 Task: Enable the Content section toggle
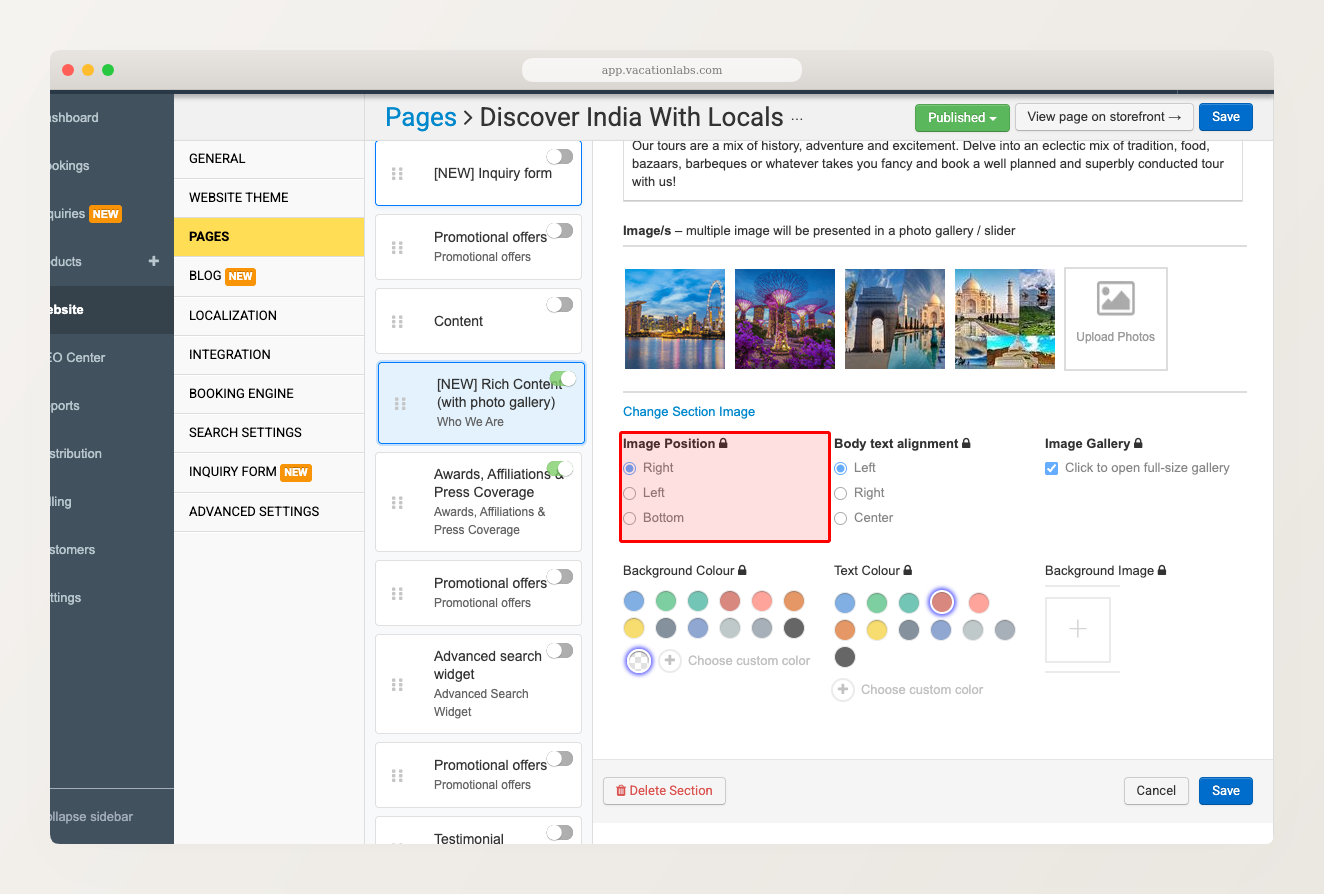560,304
